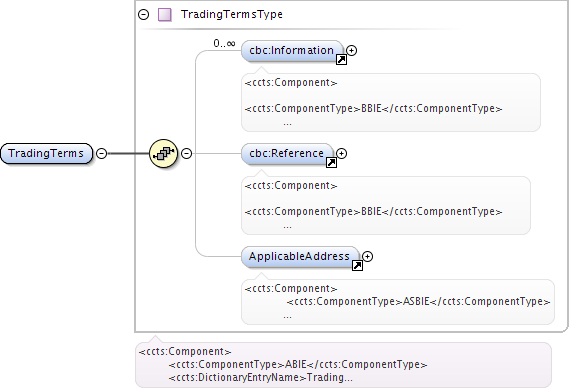
Task: Expand the ApplicableAddress element
Action: [x=368, y=257]
